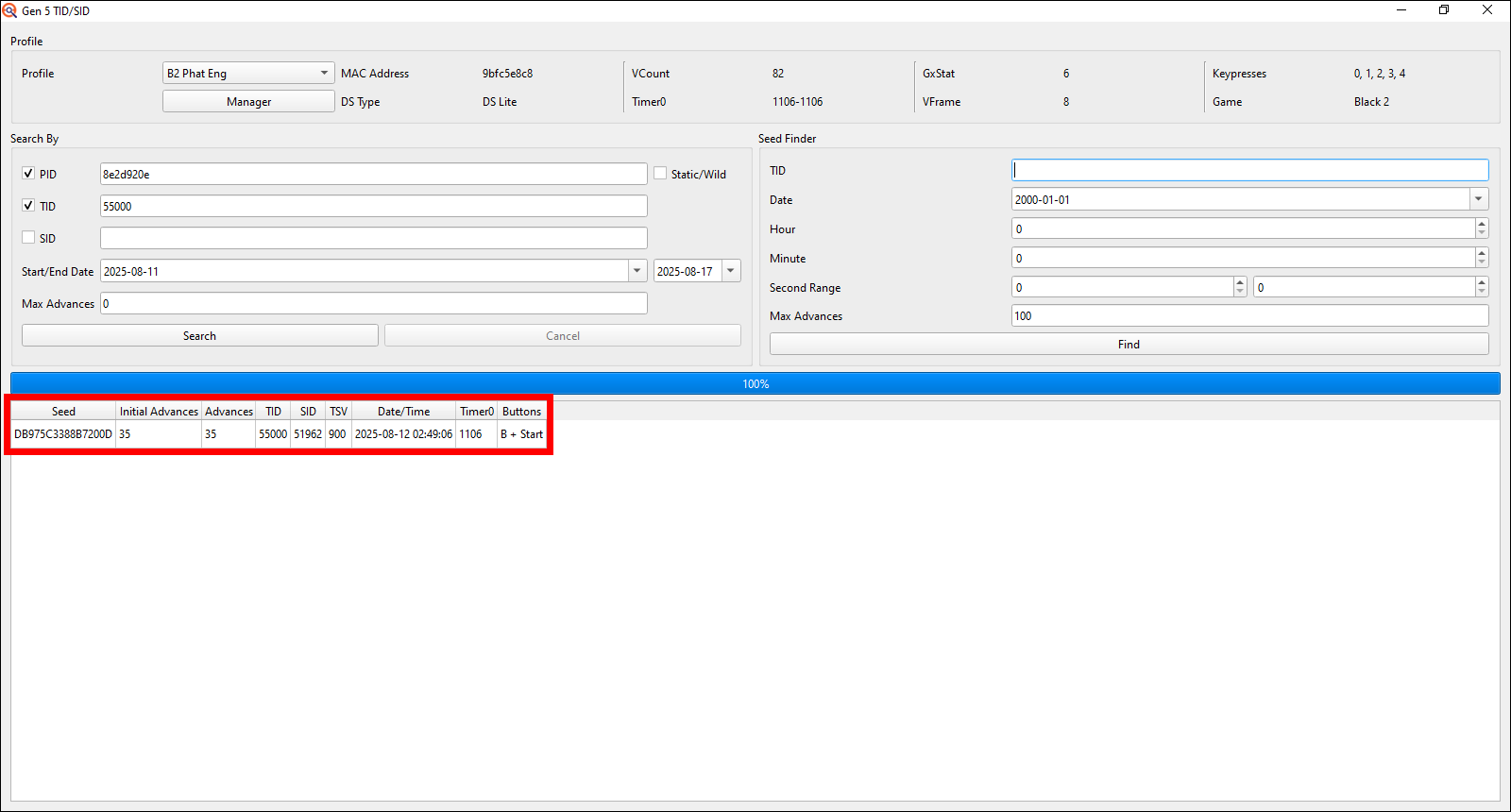Sort results by Seed column header
This screenshot has height=812, width=1511.
click(x=63, y=412)
